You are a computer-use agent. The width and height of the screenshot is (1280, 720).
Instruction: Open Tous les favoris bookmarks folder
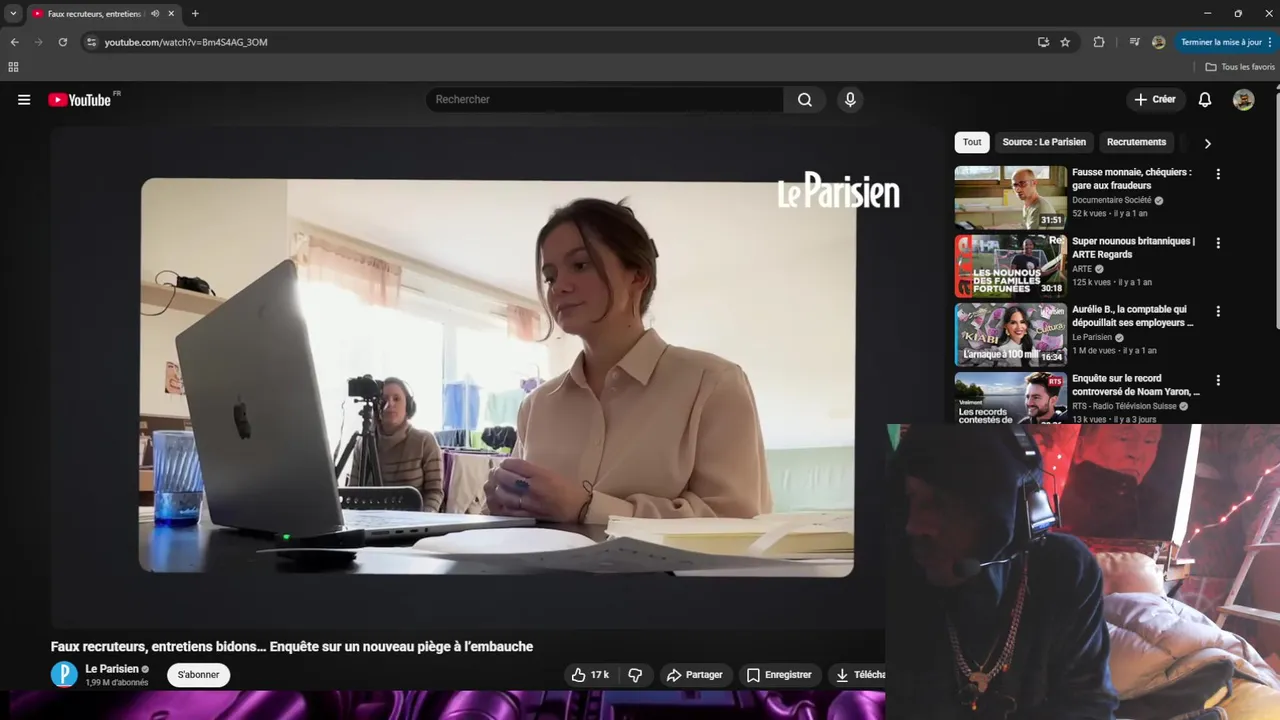[x=1240, y=67]
